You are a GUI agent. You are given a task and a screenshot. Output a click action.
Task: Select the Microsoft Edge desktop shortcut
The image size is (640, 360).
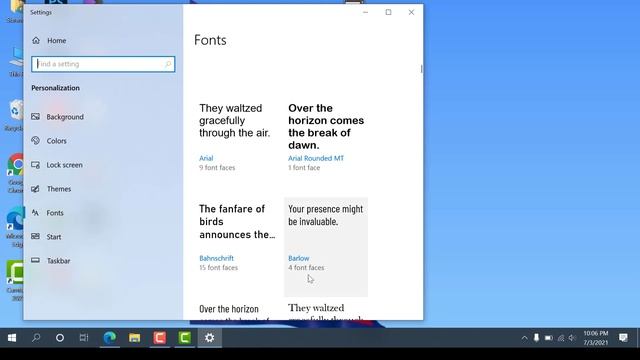[16, 227]
